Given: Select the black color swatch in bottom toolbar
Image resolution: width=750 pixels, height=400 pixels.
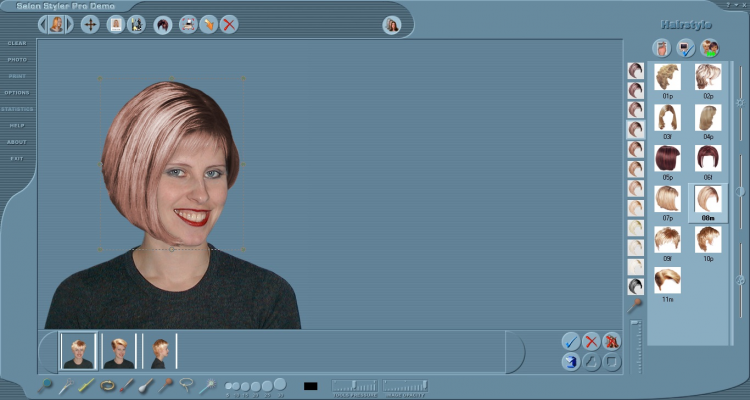Looking at the screenshot, I should click(310, 385).
